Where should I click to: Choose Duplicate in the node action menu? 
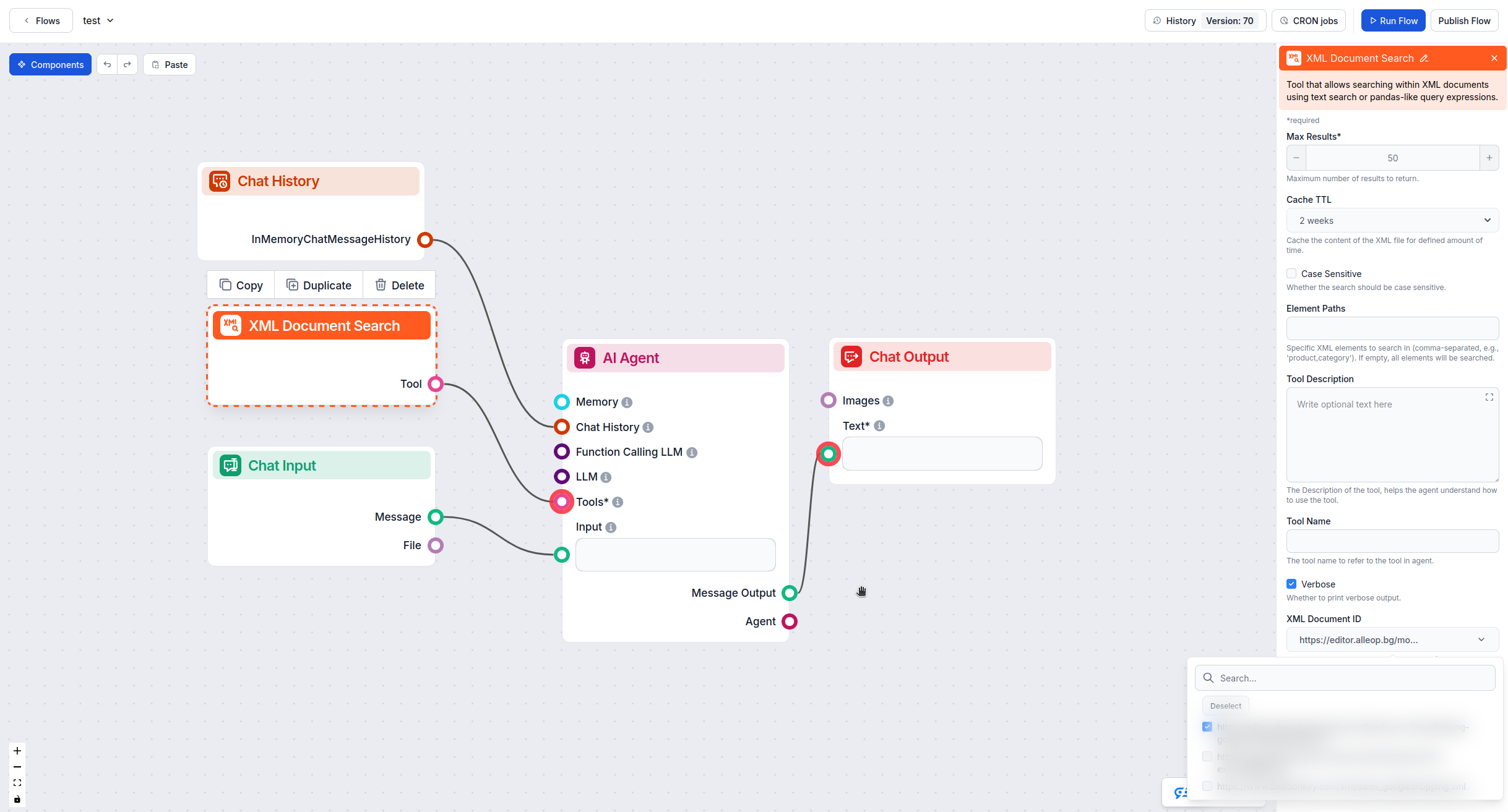tap(319, 285)
